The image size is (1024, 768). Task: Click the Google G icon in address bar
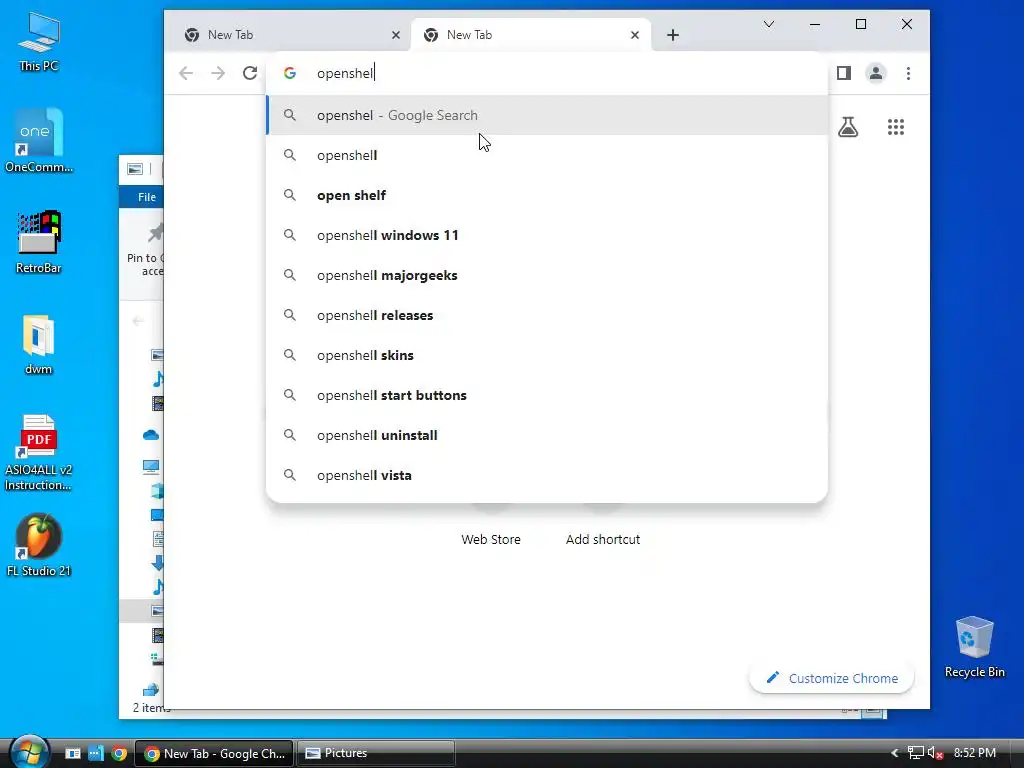click(290, 73)
